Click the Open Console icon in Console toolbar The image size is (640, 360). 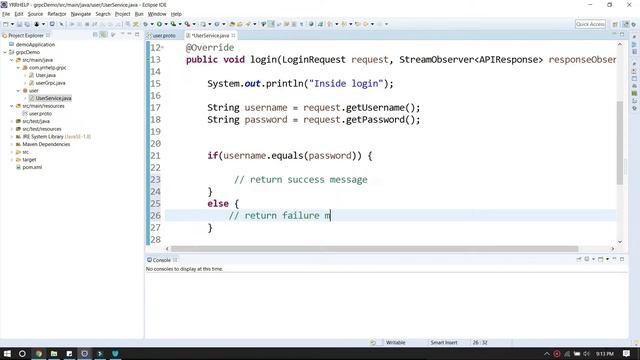(x=600, y=259)
